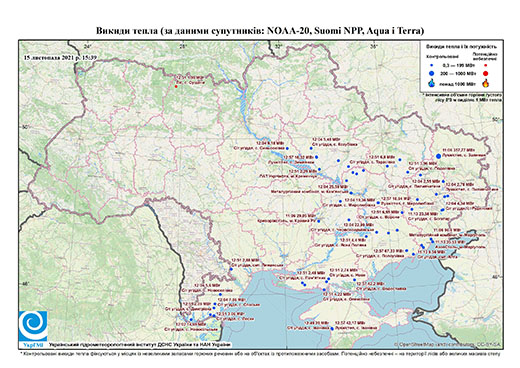Select the 9.18 MW marker near Dnipro river
Image resolution: width=520 pixels, height=368 pixels.
[287, 148]
